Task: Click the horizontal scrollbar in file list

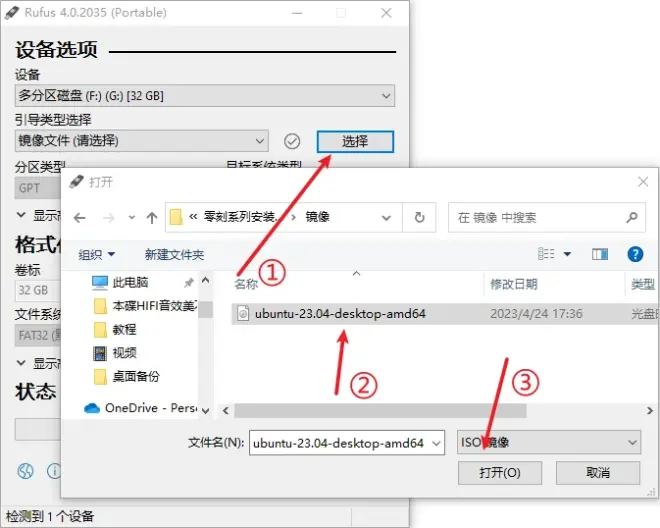Action: click(x=380, y=411)
